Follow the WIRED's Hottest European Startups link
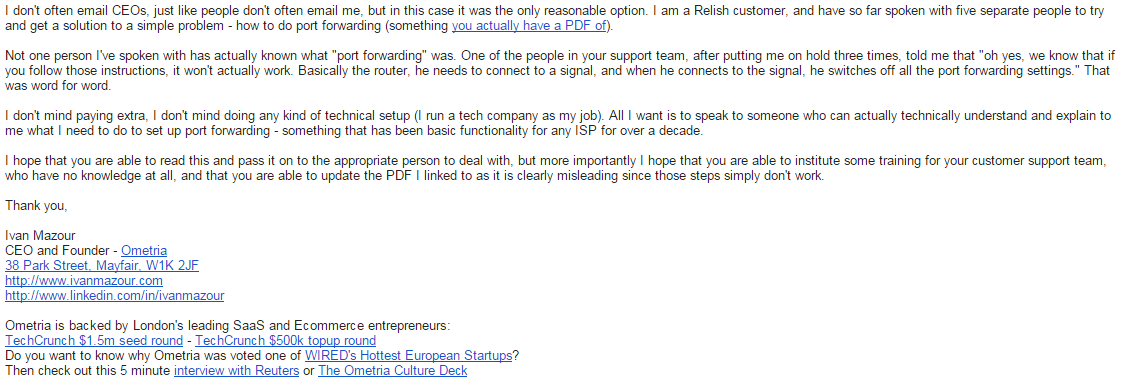 [408, 356]
